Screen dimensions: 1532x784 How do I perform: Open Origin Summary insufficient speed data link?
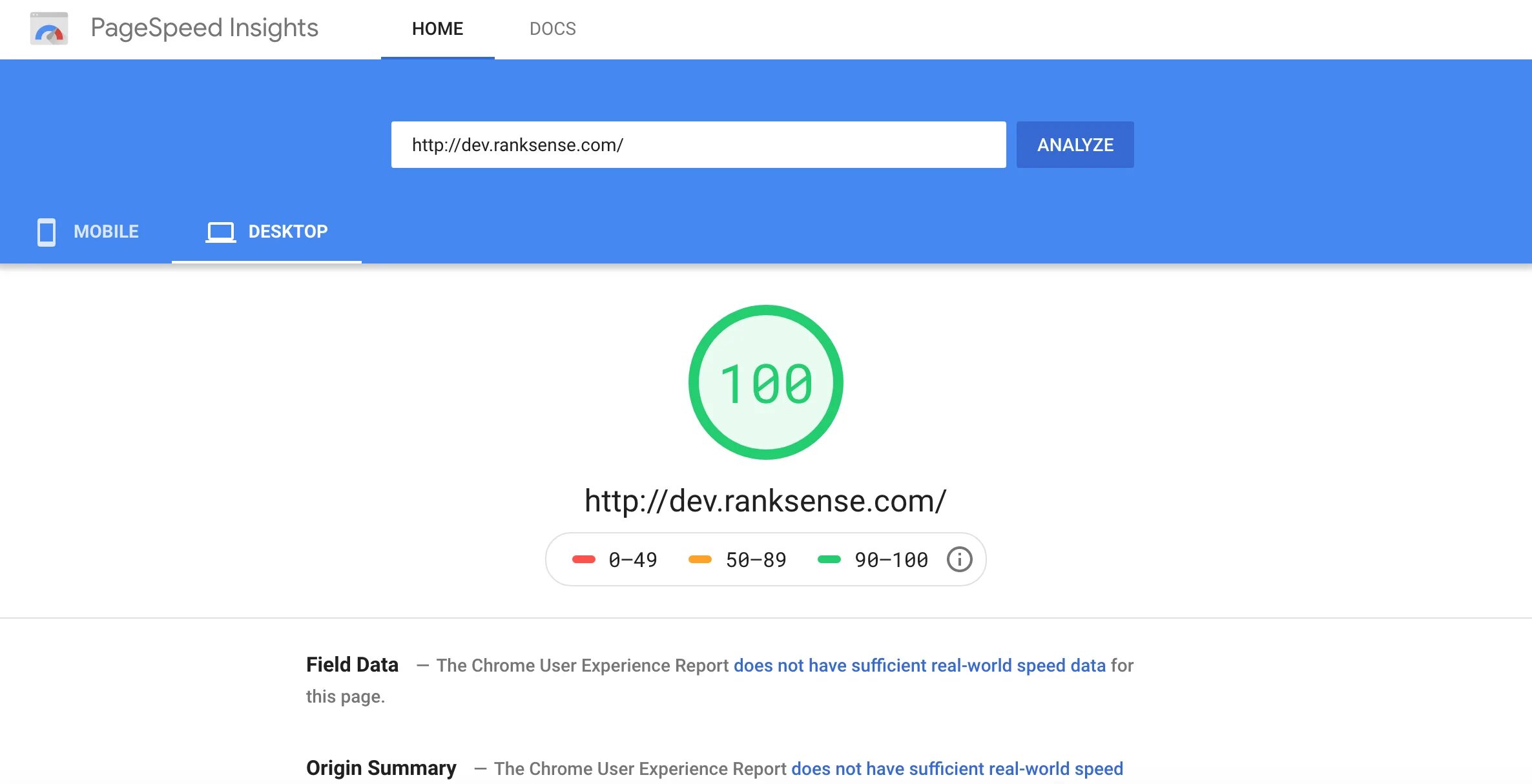pyautogui.click(x=957, y=769)
